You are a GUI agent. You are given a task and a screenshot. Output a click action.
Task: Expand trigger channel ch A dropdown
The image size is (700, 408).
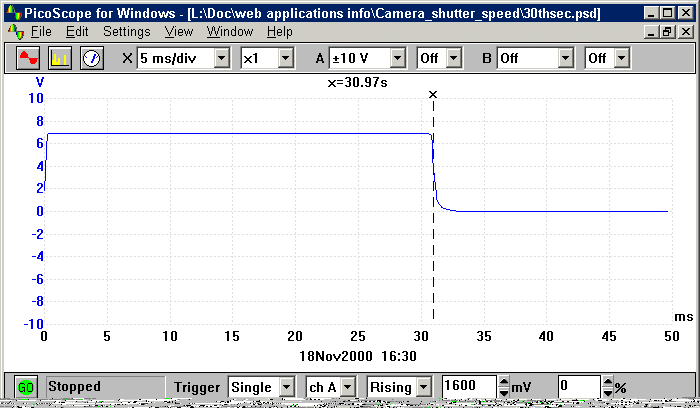coord(353,386)
